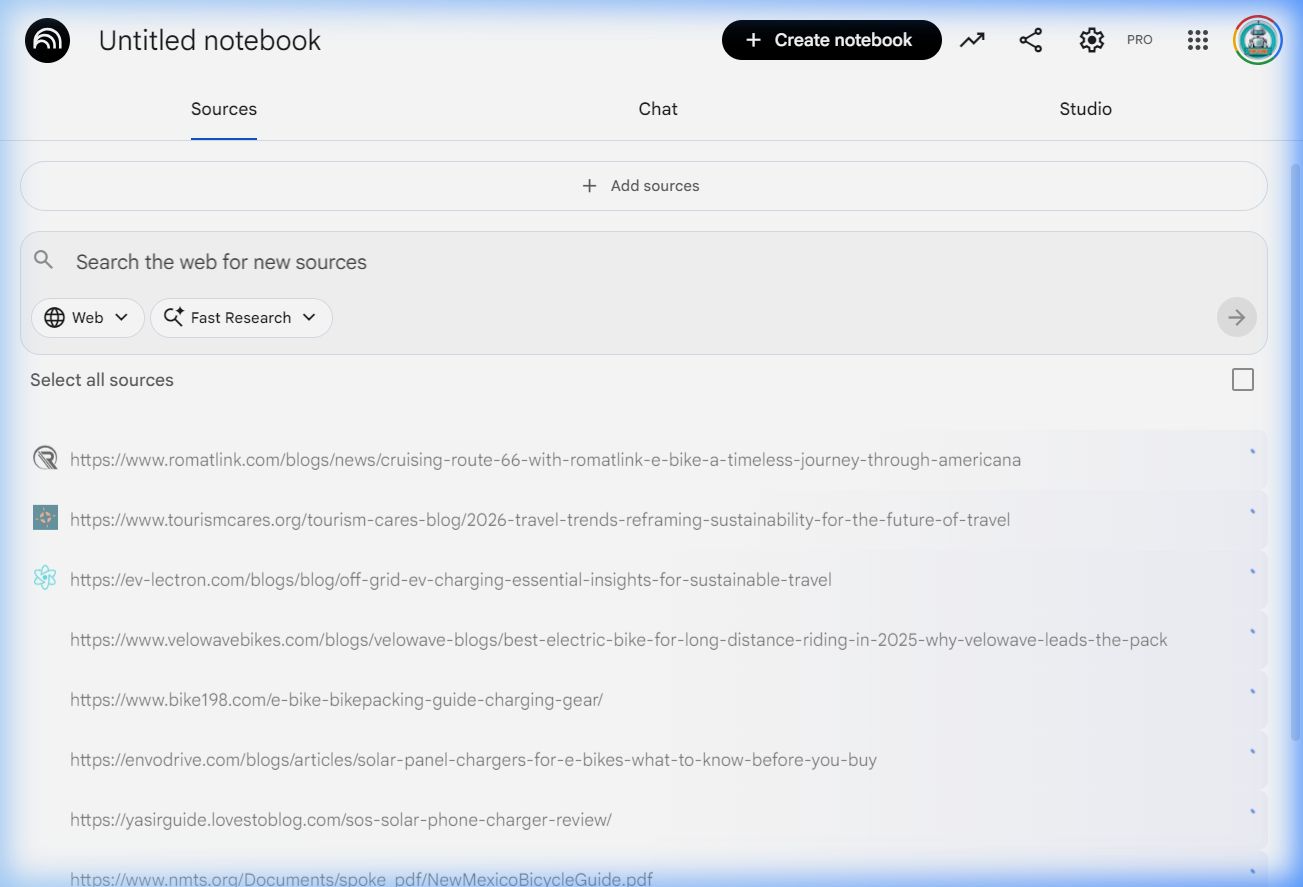This screenshot has width=1303, height=887.
Task: Click the NotebookLM logo icon
Action: (47, 41)
